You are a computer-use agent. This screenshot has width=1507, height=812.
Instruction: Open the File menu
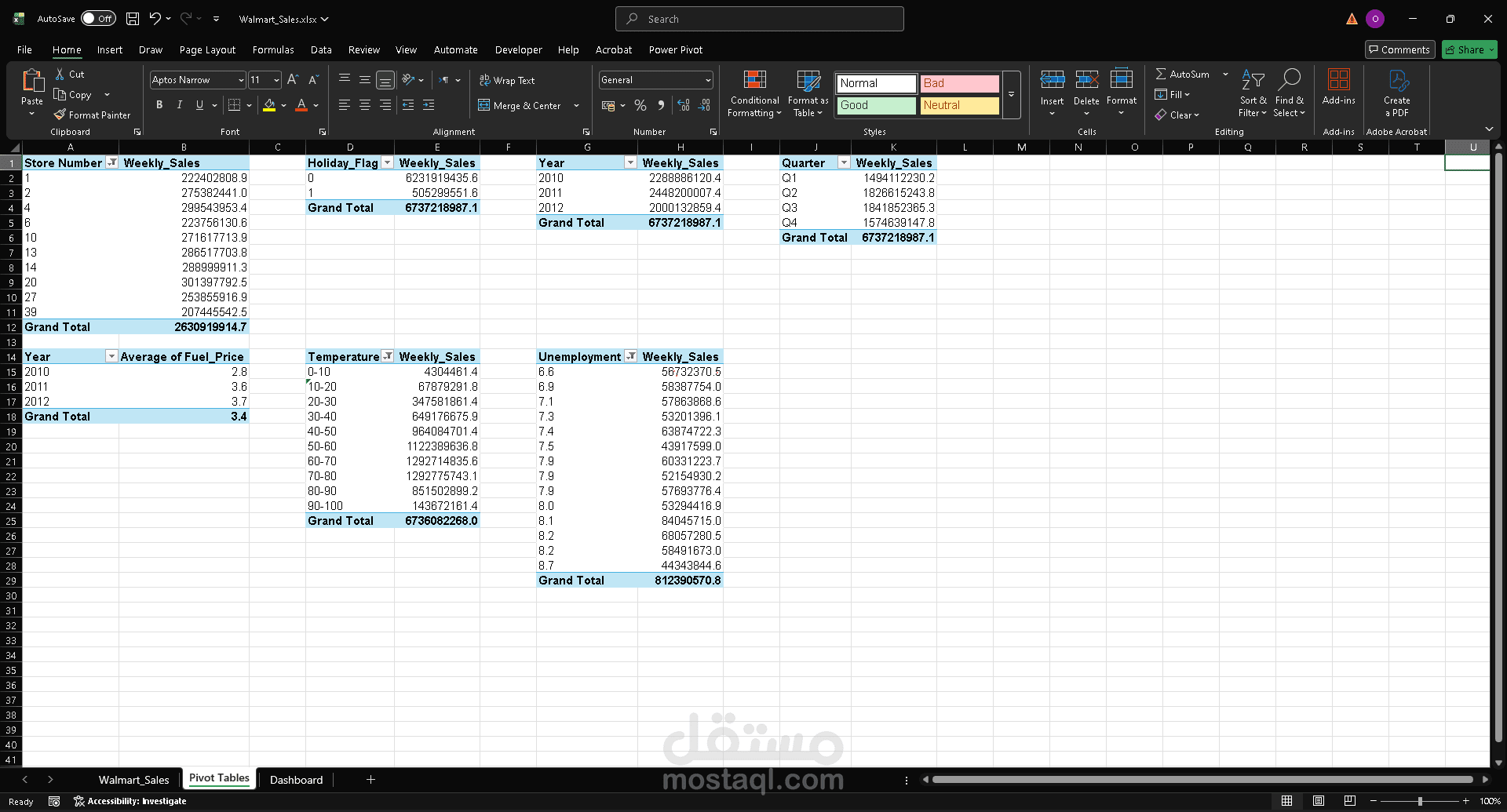[x=24, y=49]
